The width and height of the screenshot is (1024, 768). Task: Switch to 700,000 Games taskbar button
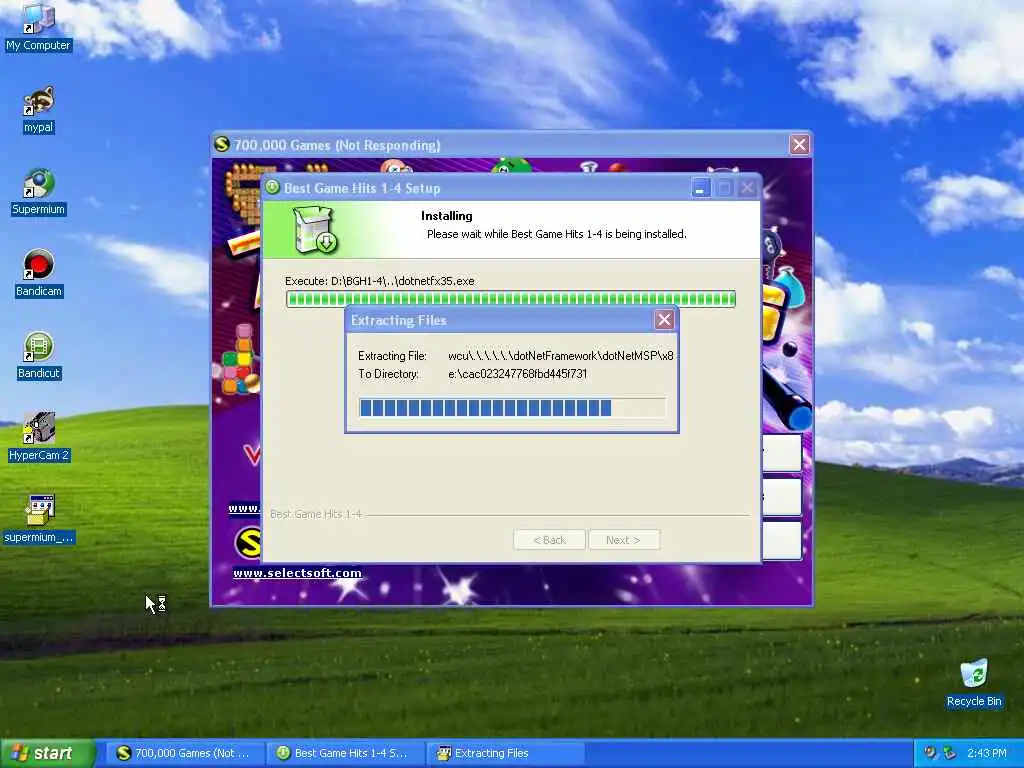184,753
